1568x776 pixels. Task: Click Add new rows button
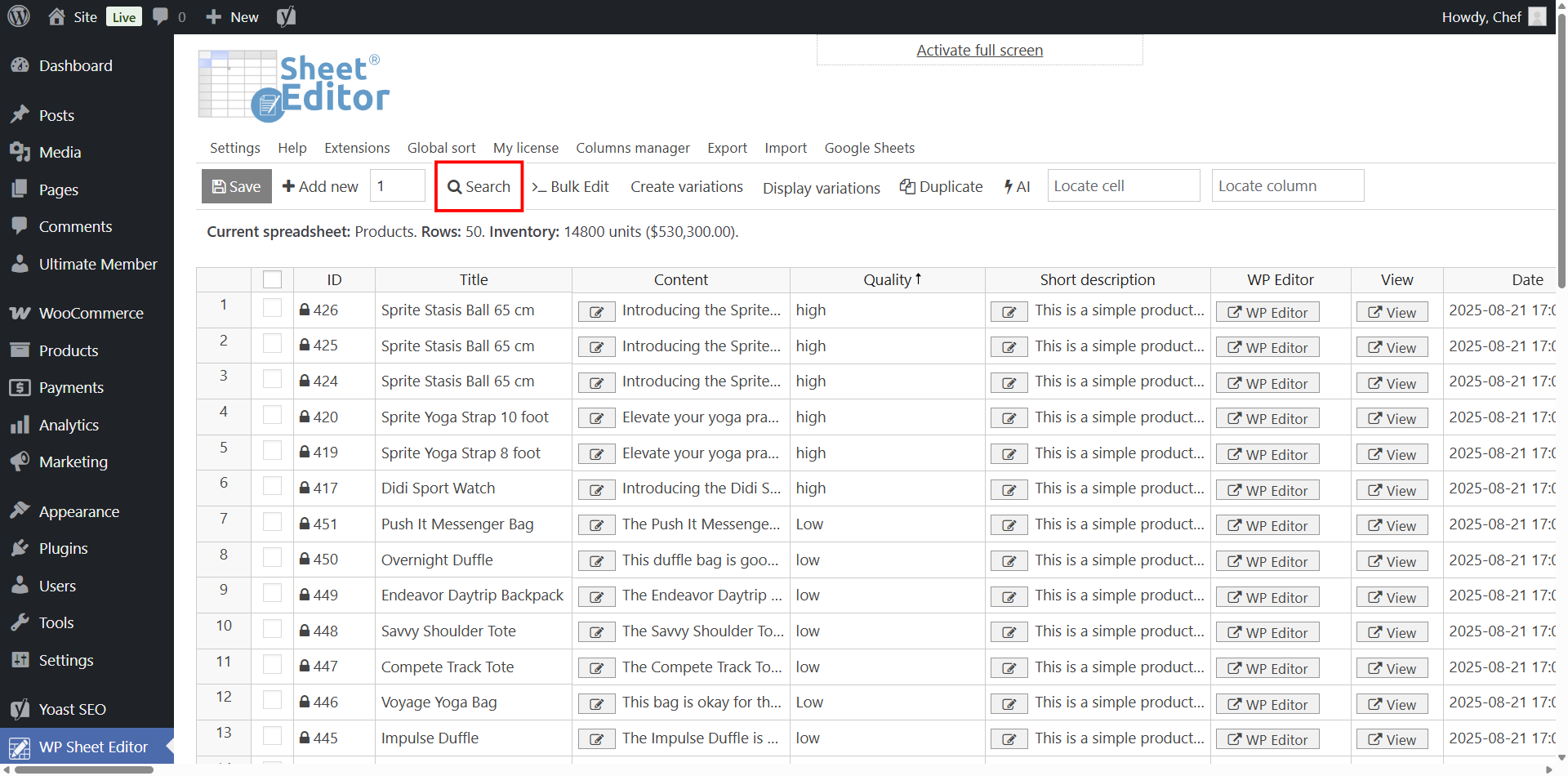click(x=320, y=186)
